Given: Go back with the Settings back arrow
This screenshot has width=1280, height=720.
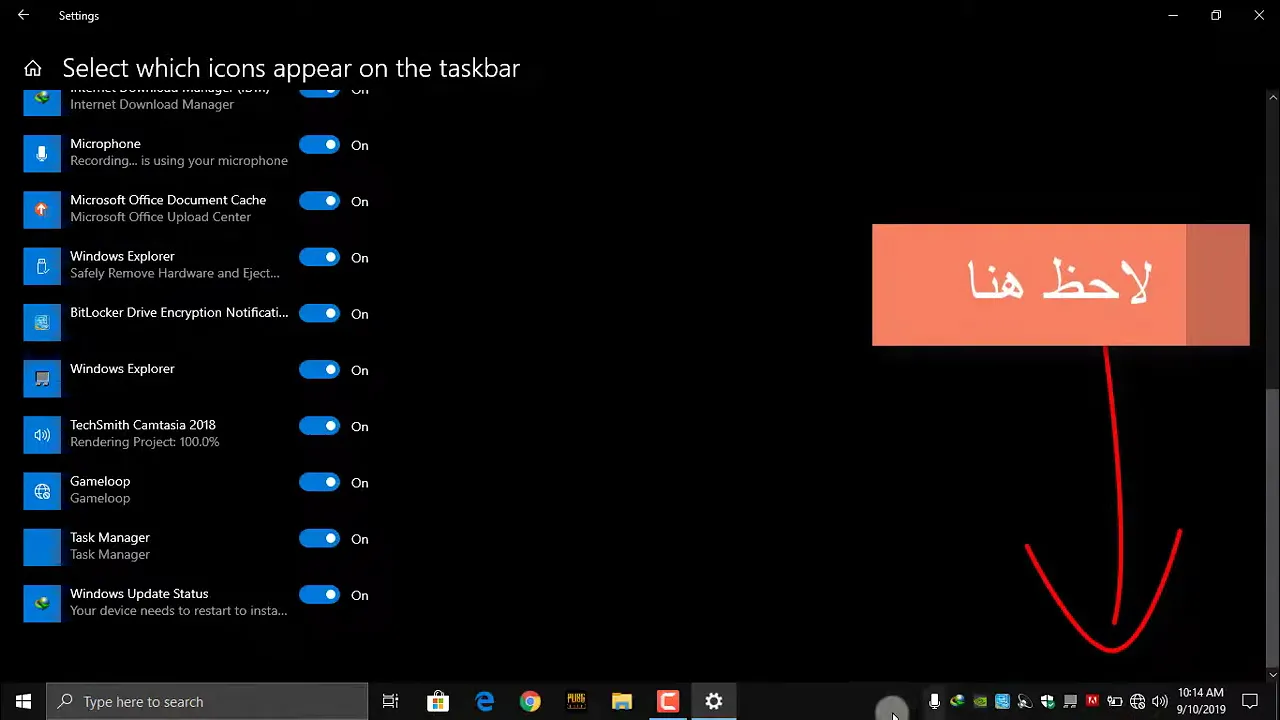Looking at the screenshot, I should [x=23, y=16].
